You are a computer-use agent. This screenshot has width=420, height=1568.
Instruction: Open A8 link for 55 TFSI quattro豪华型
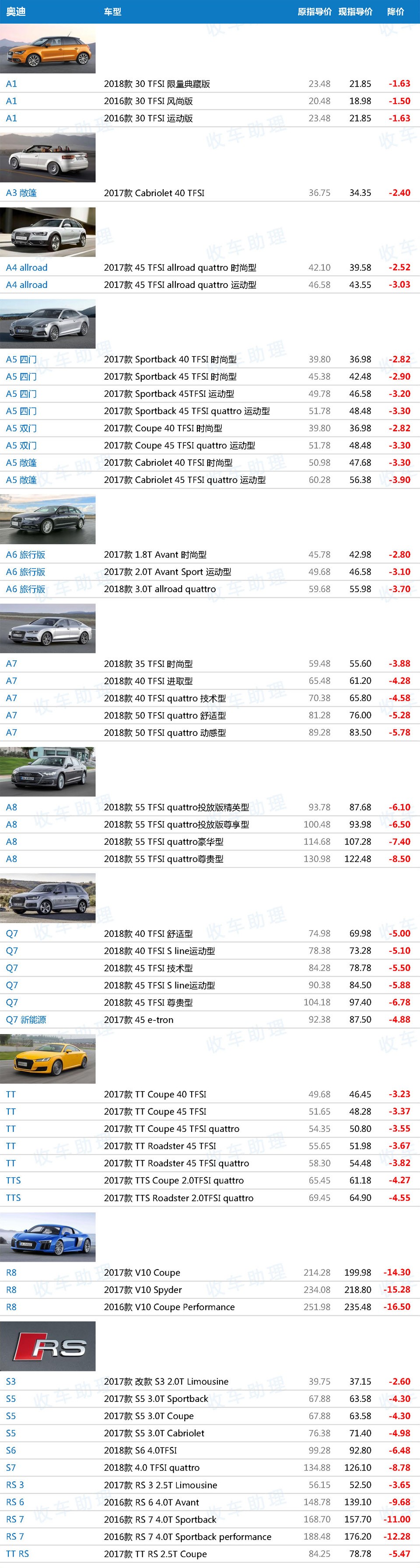(11, 842)
